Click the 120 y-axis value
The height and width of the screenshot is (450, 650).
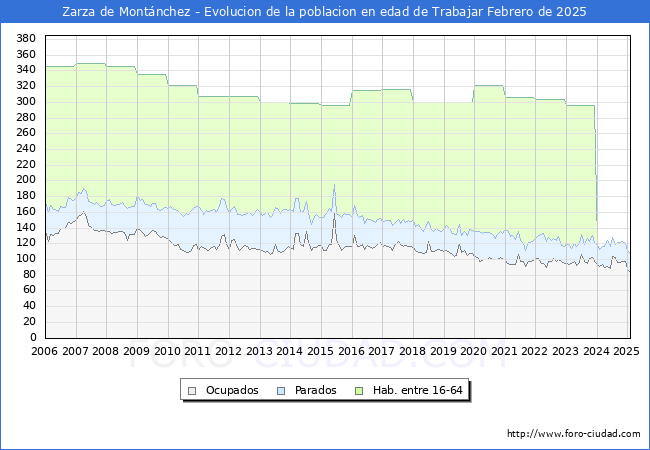(26, 243)
